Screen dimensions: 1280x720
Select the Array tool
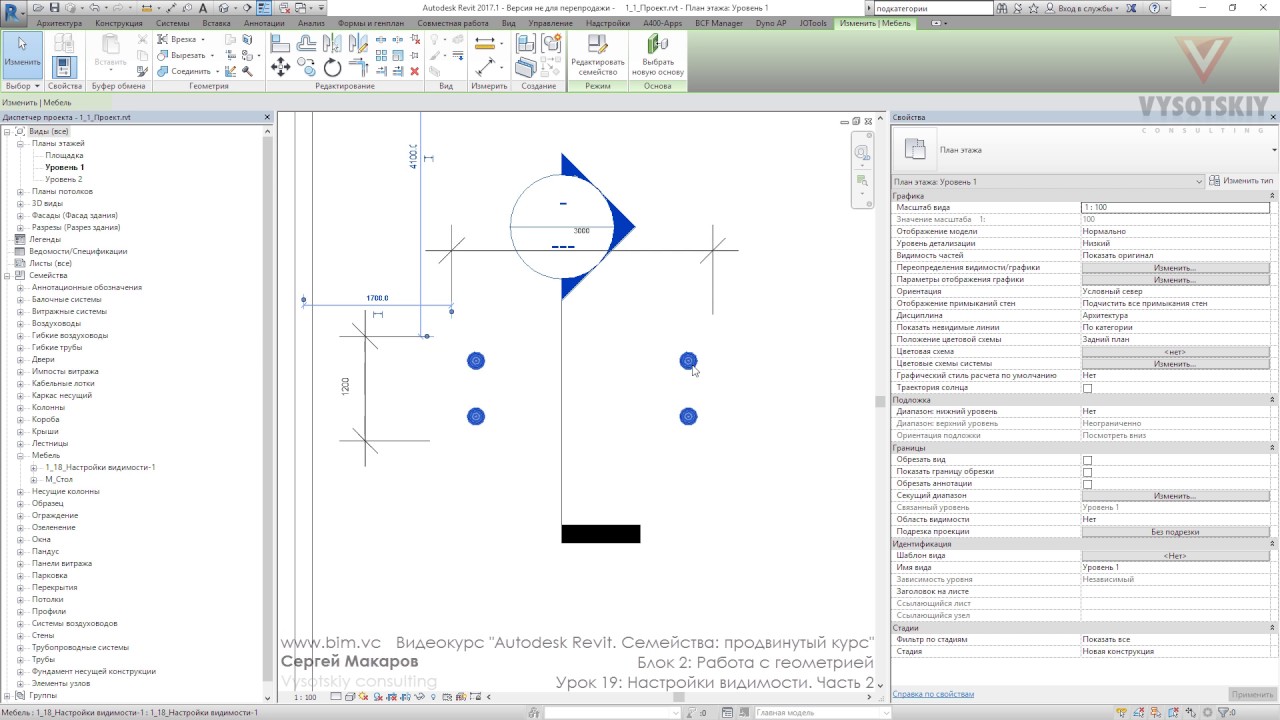381,54
